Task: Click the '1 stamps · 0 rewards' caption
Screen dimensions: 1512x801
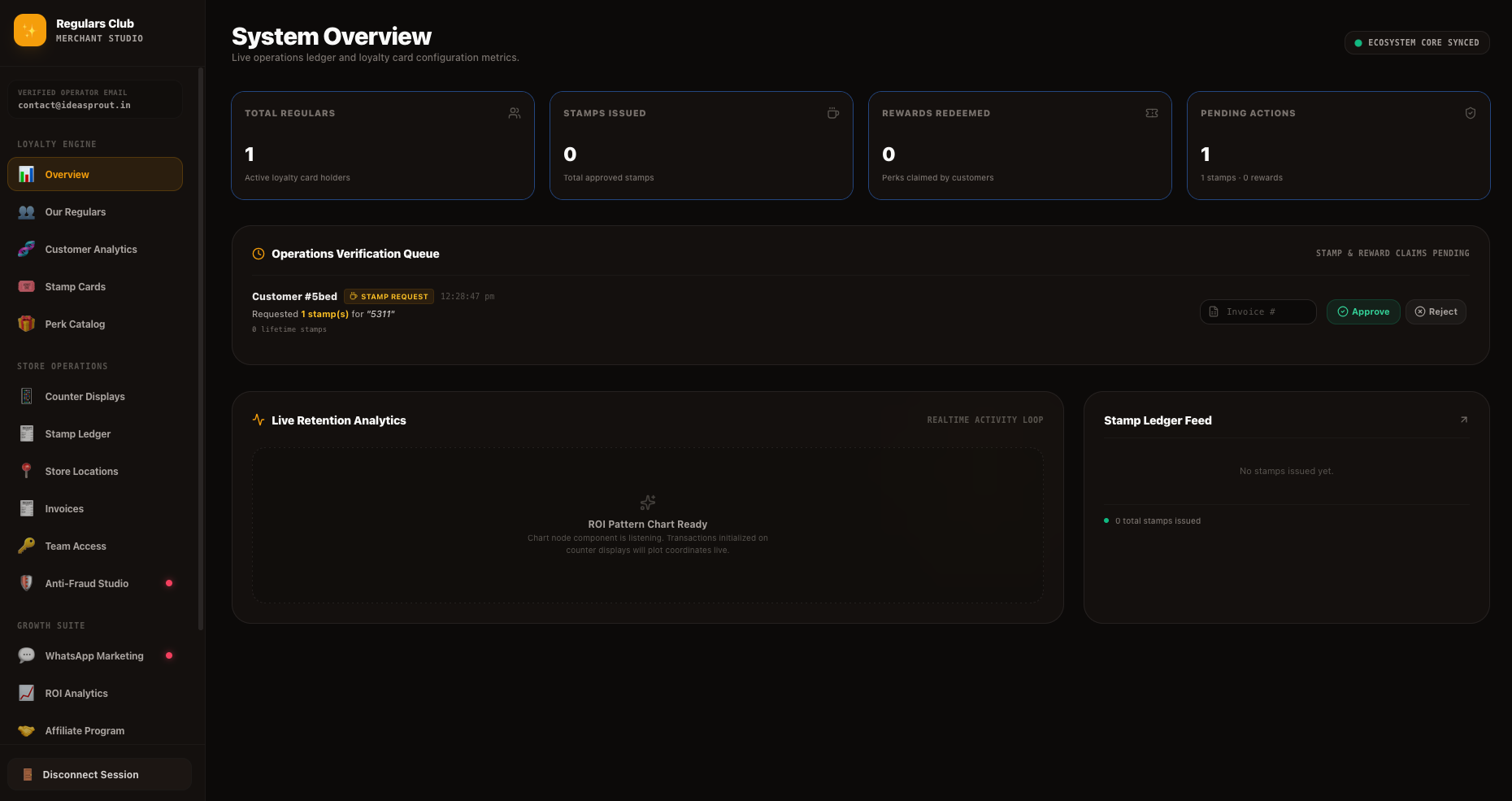Action: 1241,177
